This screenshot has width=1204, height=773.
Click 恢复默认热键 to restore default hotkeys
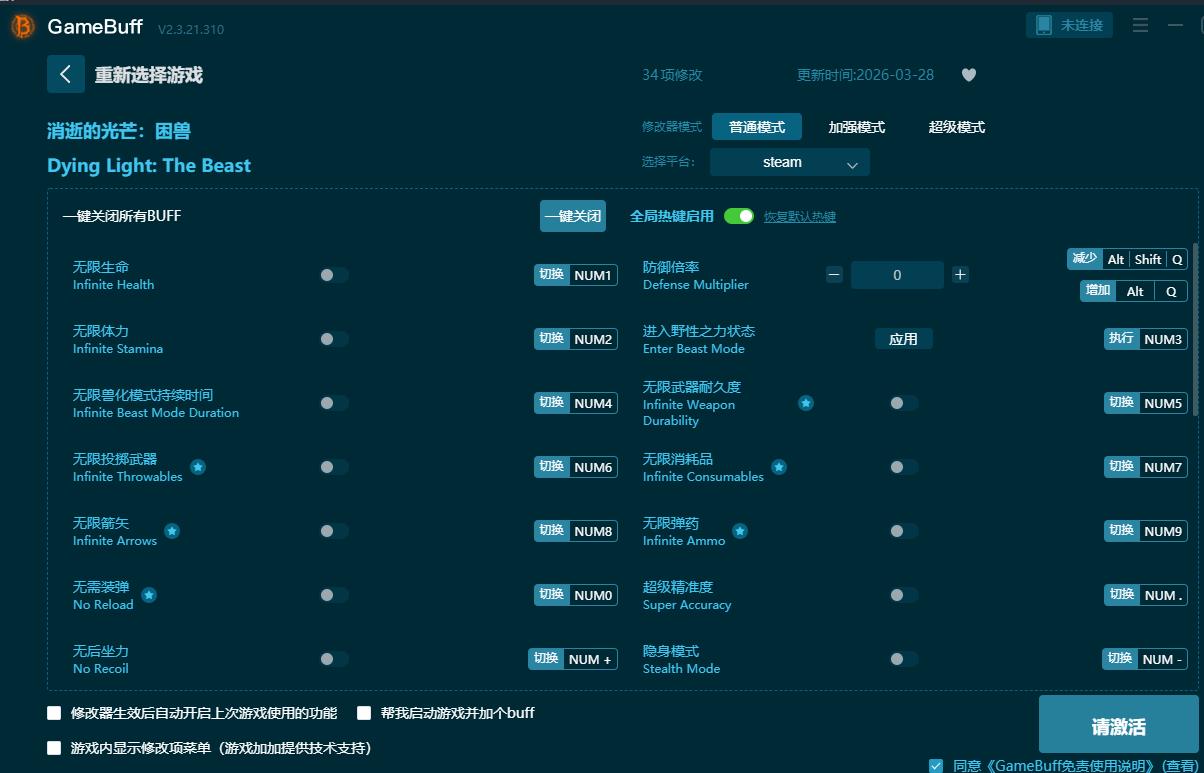pyautogui.click(x=799, y=215)
